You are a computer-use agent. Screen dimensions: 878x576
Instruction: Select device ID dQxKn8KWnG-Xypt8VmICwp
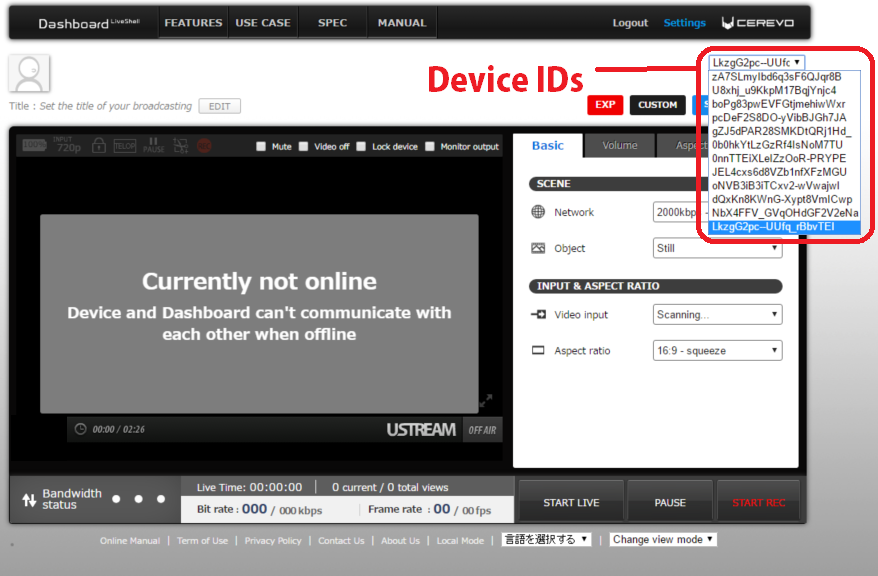point(784,199)
